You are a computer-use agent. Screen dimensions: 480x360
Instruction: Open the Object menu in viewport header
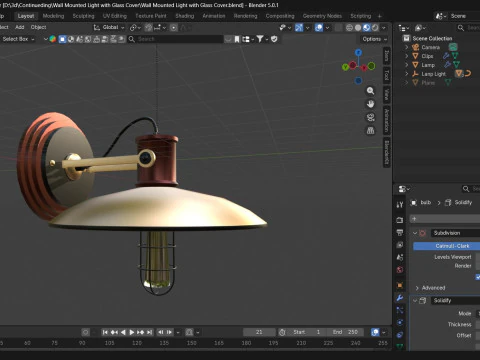(x=38, y=27)
